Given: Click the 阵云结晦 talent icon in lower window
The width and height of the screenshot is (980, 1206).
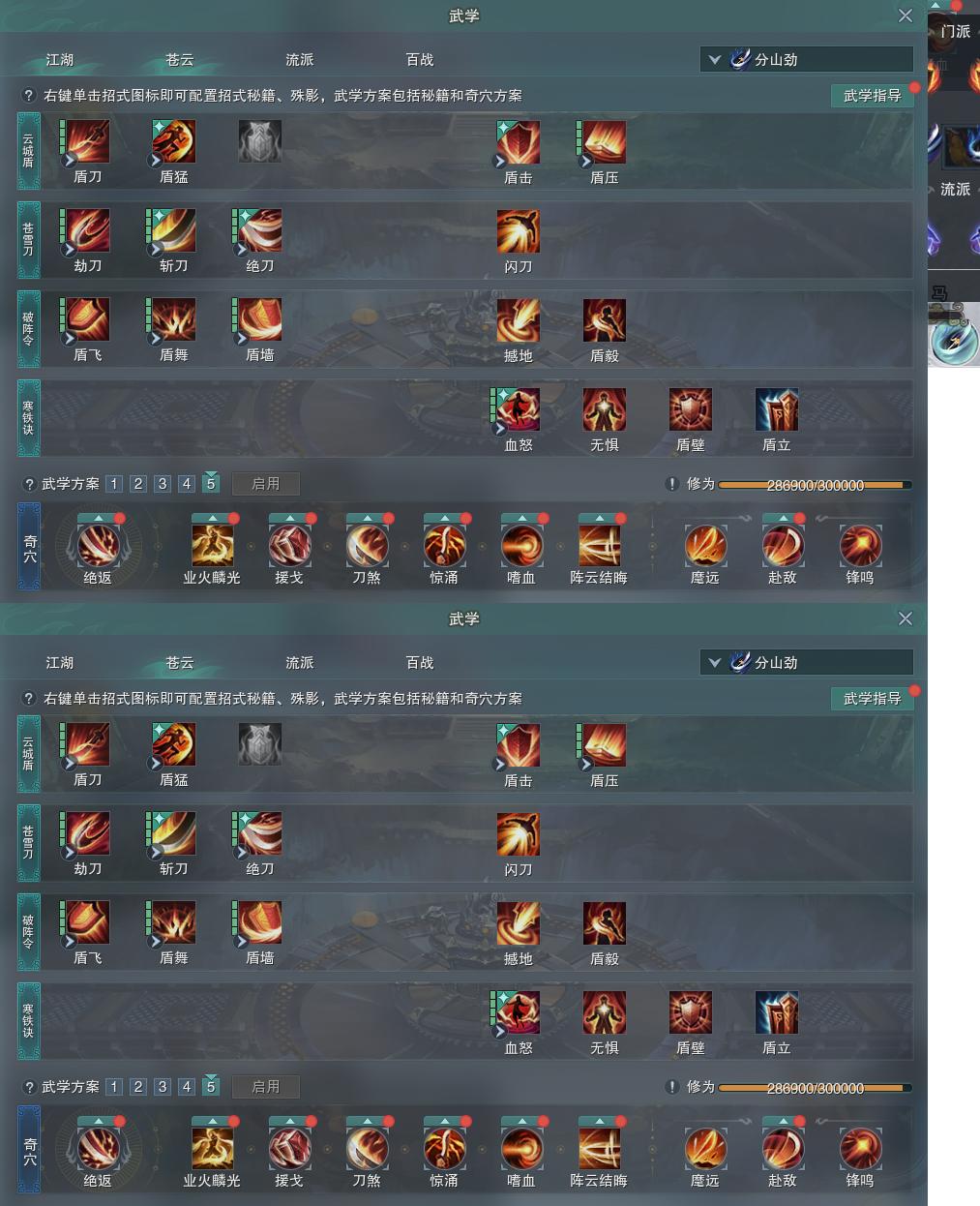Looking at the screenshot, I should [x=599, y=1149].
